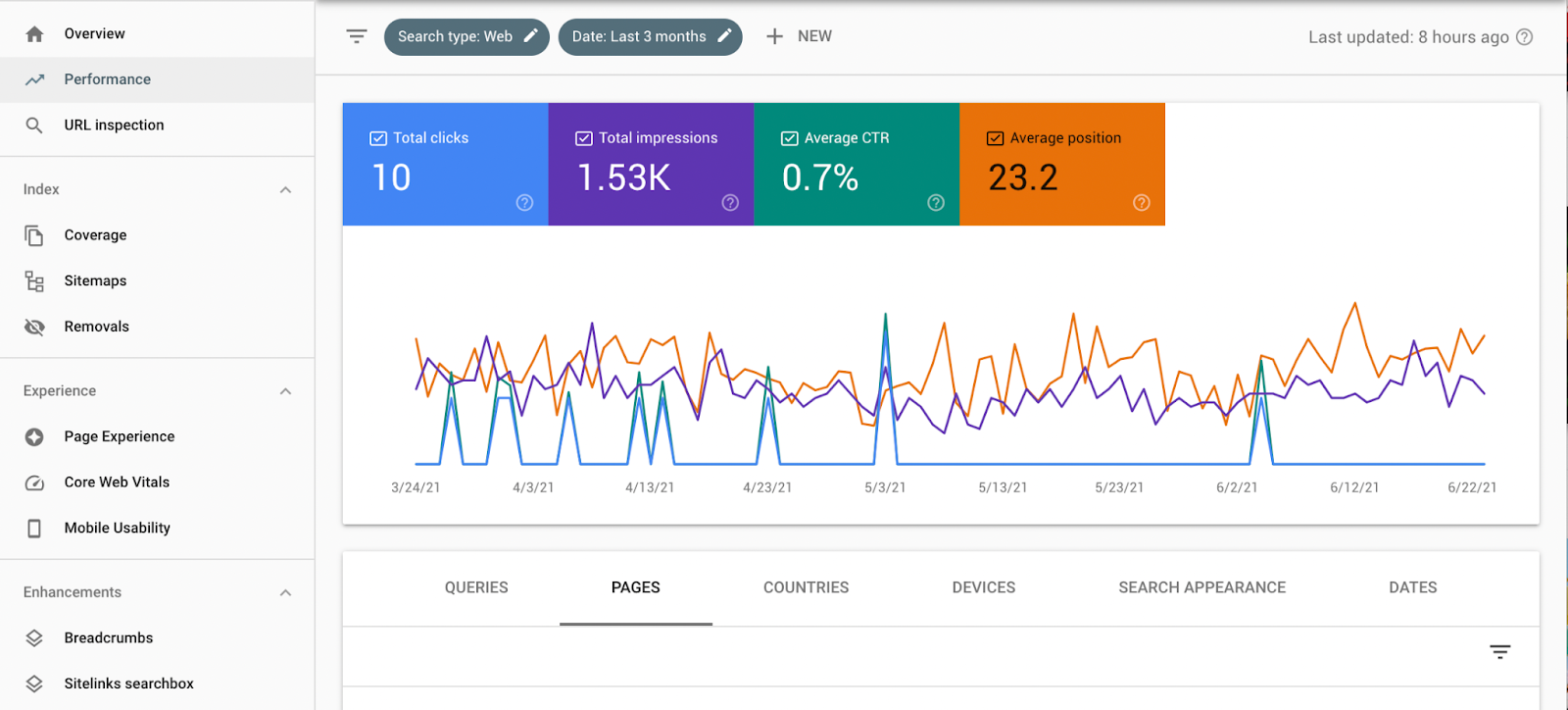
Task: Open the Date: Last 3 months chip
Action: 651,36
